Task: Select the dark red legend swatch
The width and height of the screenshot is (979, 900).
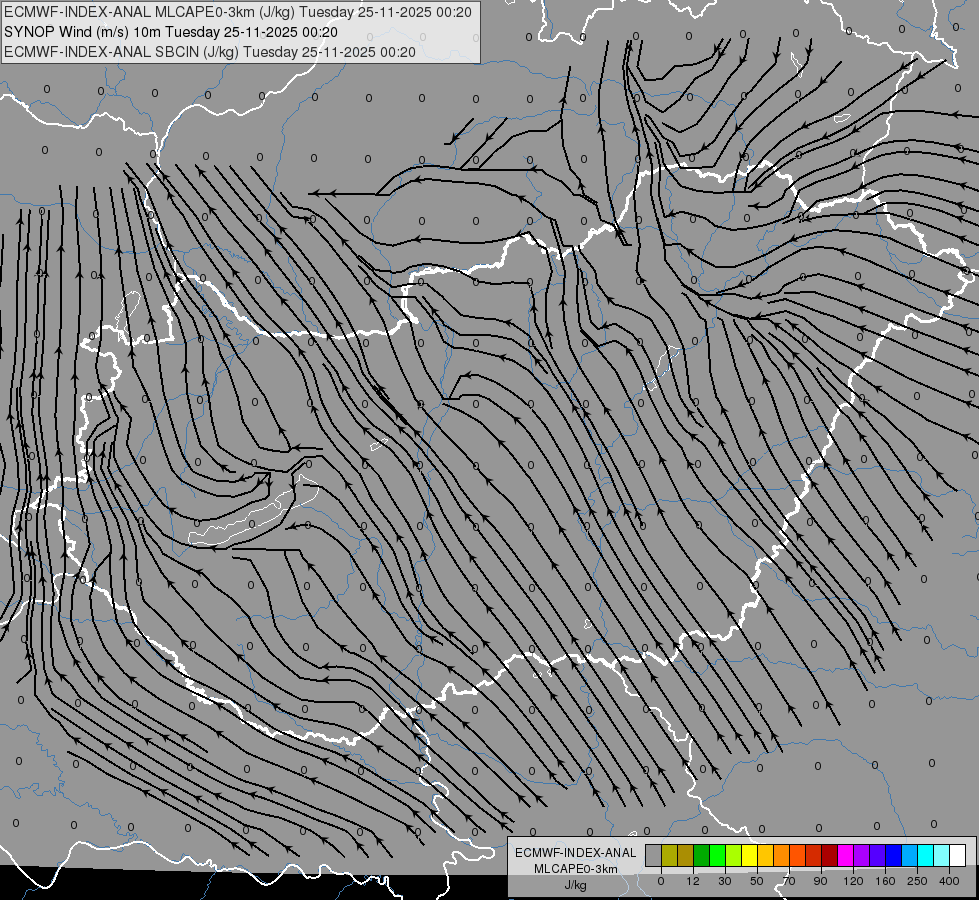Action: click(x=830, y=855)
